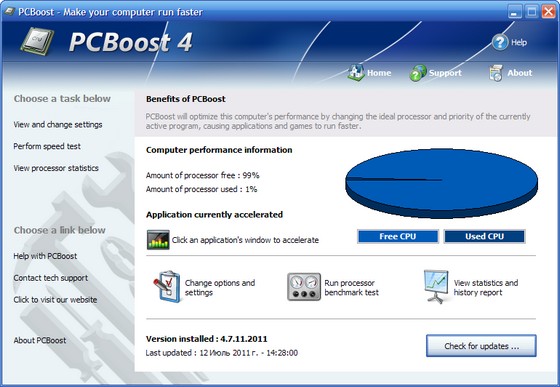Click the CPU usage pie chart
This screenshot has width=560, height=387.
(x=441, y=183)
